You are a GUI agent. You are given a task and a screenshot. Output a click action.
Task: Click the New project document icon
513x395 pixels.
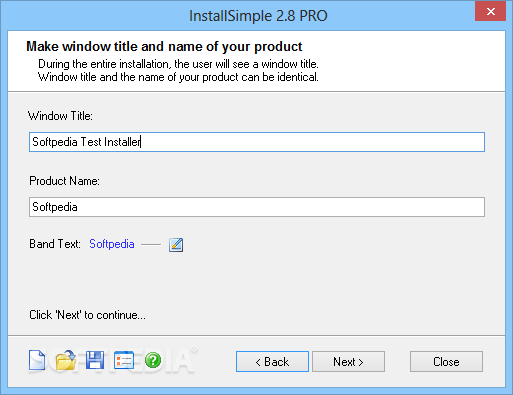tap(37, 360)
